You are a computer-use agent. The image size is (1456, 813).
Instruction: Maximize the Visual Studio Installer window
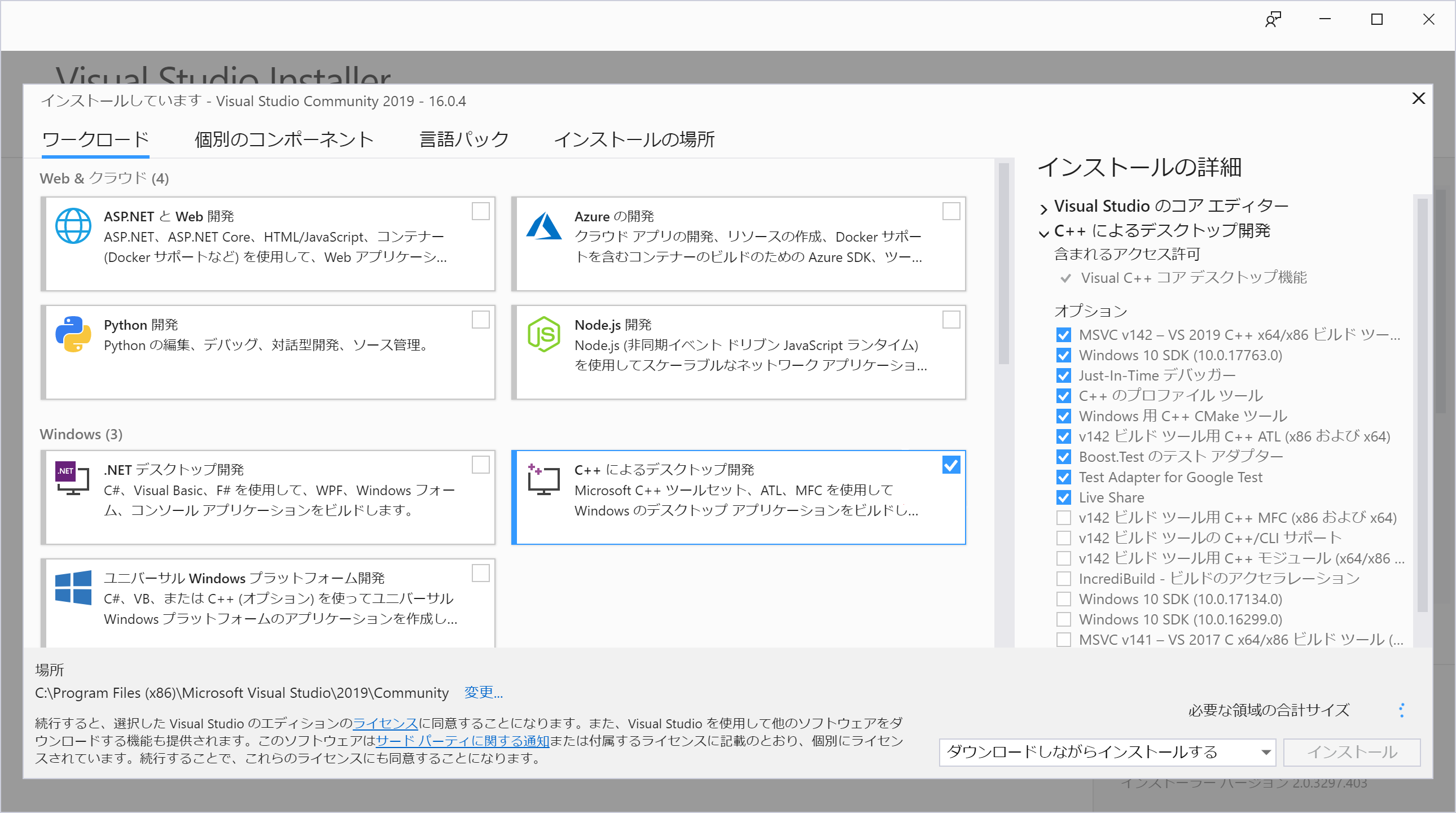pyautogui.click(x=1377, y=20)
